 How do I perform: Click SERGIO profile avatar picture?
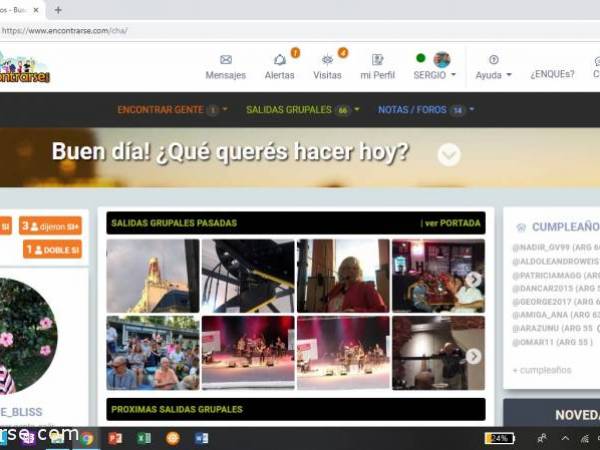pyautogui.click(x=442, y=60)
